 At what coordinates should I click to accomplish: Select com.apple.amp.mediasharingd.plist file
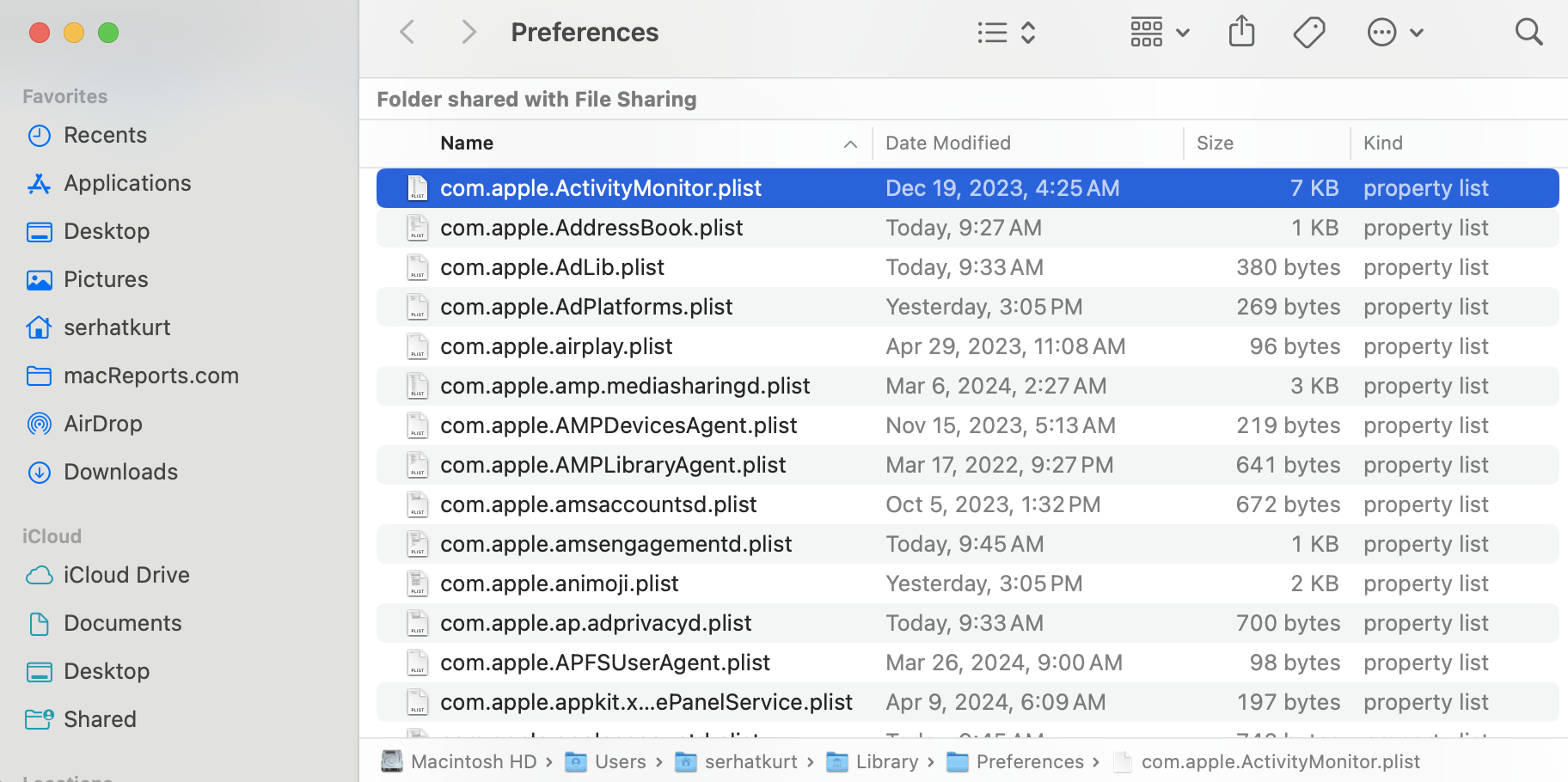pyautogui.click(x=967, y=386)
